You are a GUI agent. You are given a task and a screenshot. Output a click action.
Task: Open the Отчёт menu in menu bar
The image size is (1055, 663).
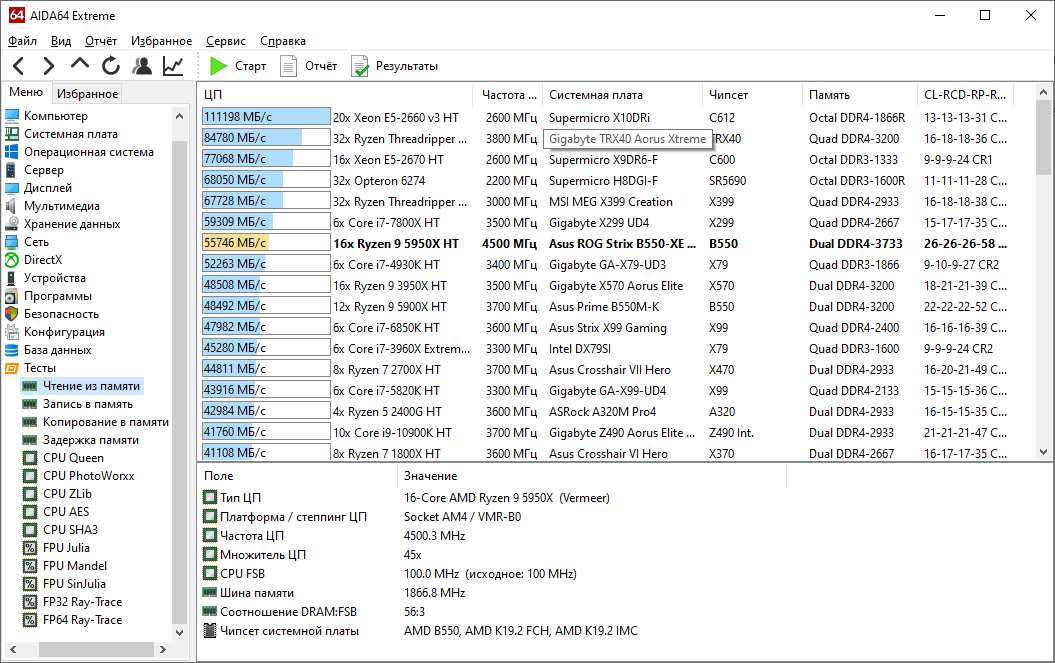point(101,41)
